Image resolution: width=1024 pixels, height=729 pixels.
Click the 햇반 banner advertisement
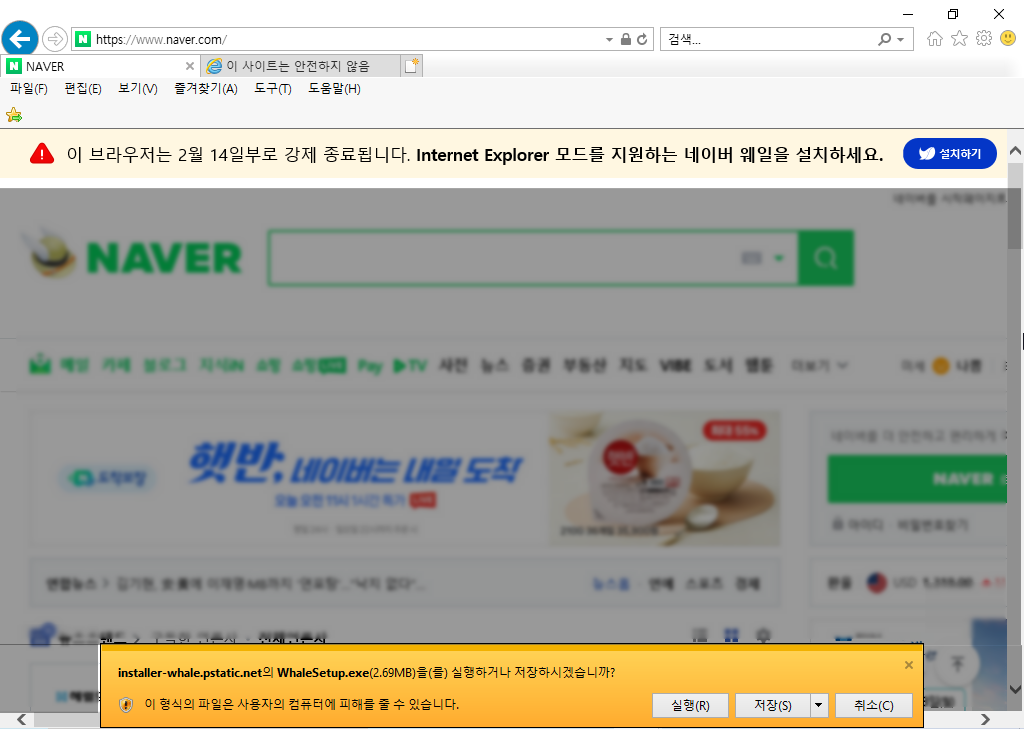tap(405, 478)
